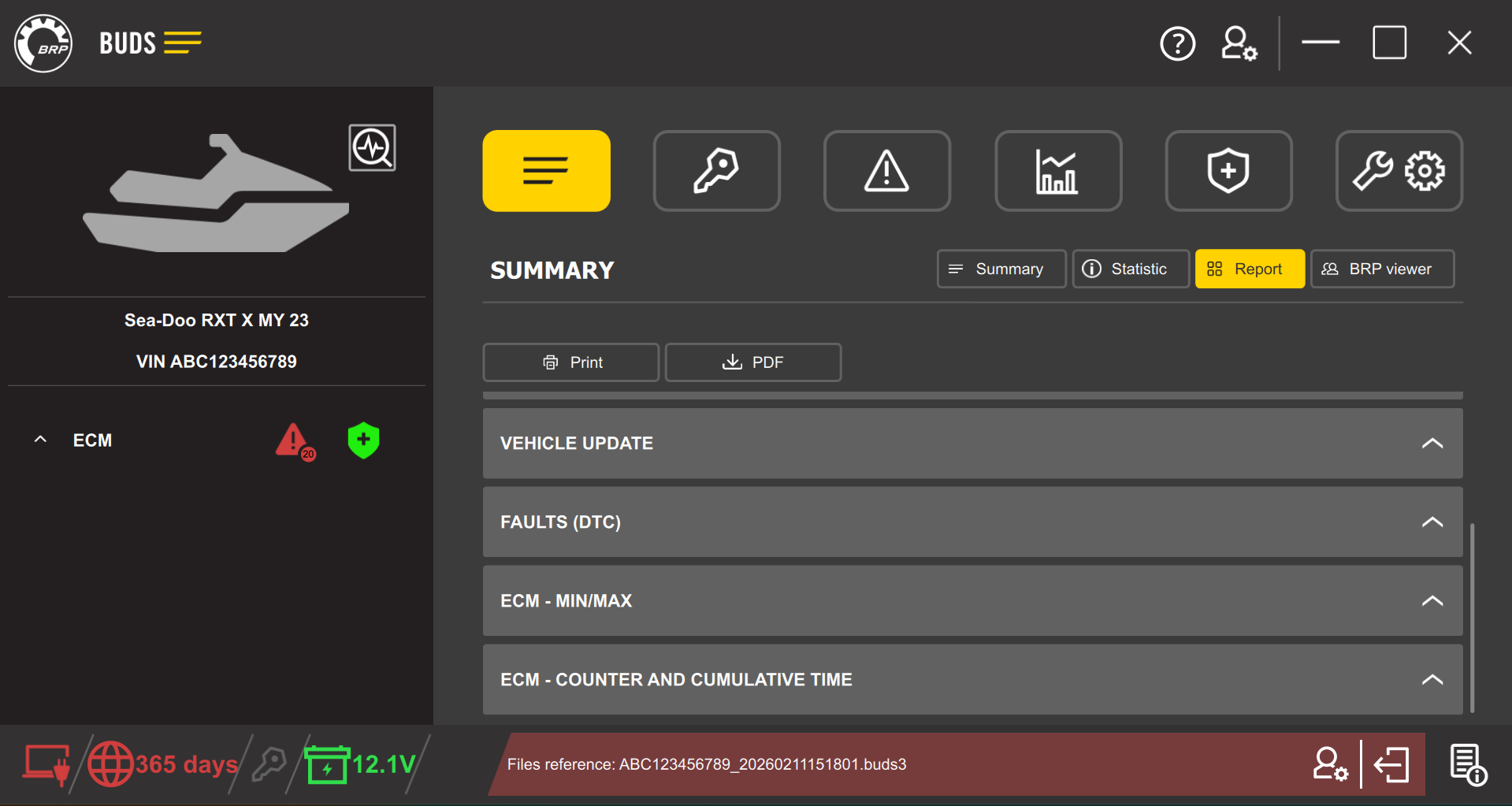
Task: Collapse the ECM tree item
Action: (x=41, y=440)
